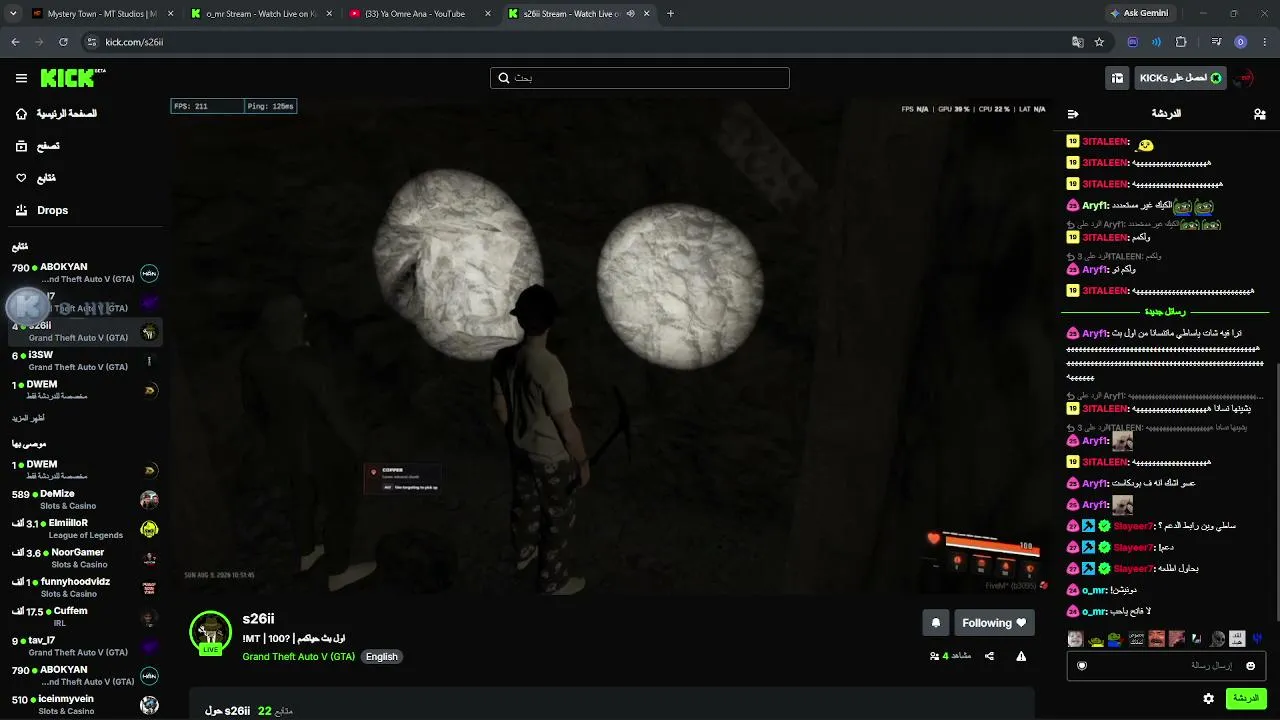
Task: Go back to the previous page
Action: pos(15,42)
